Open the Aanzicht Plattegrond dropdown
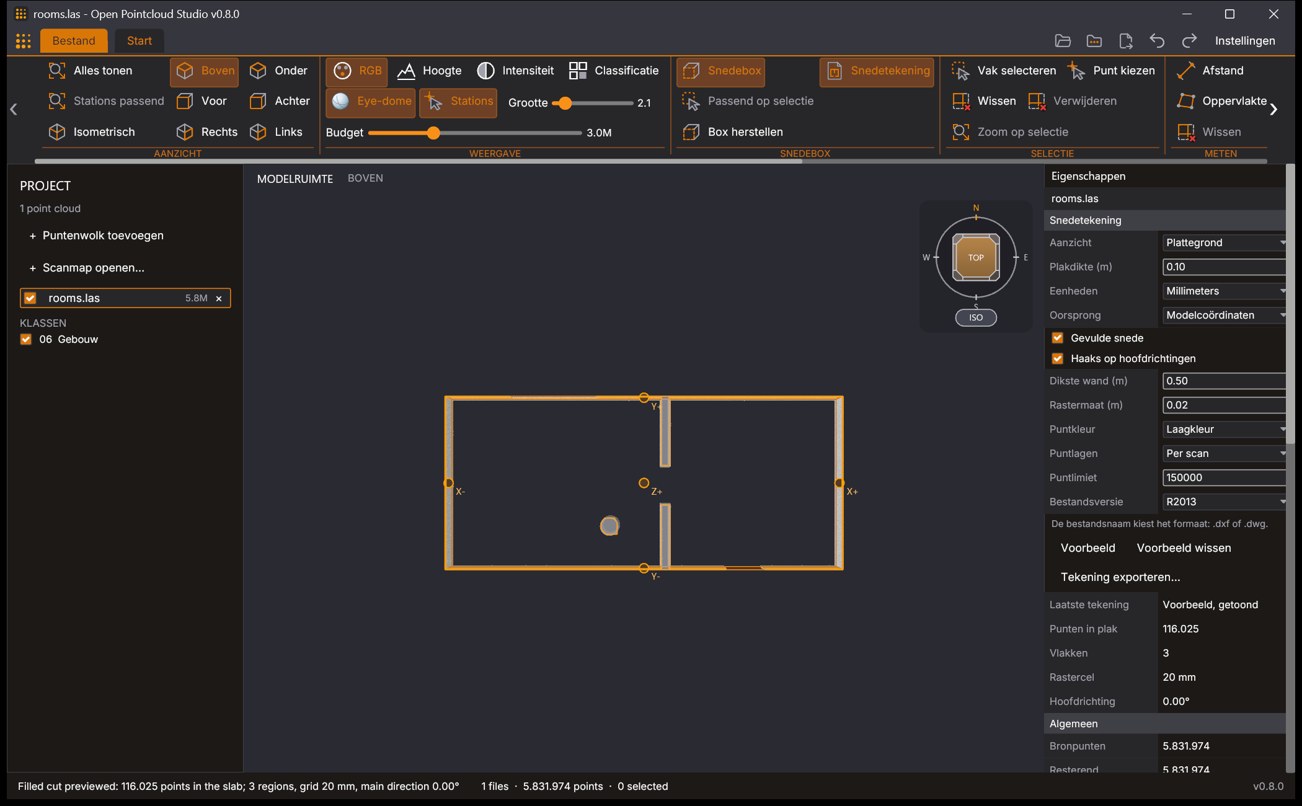 1224,243
